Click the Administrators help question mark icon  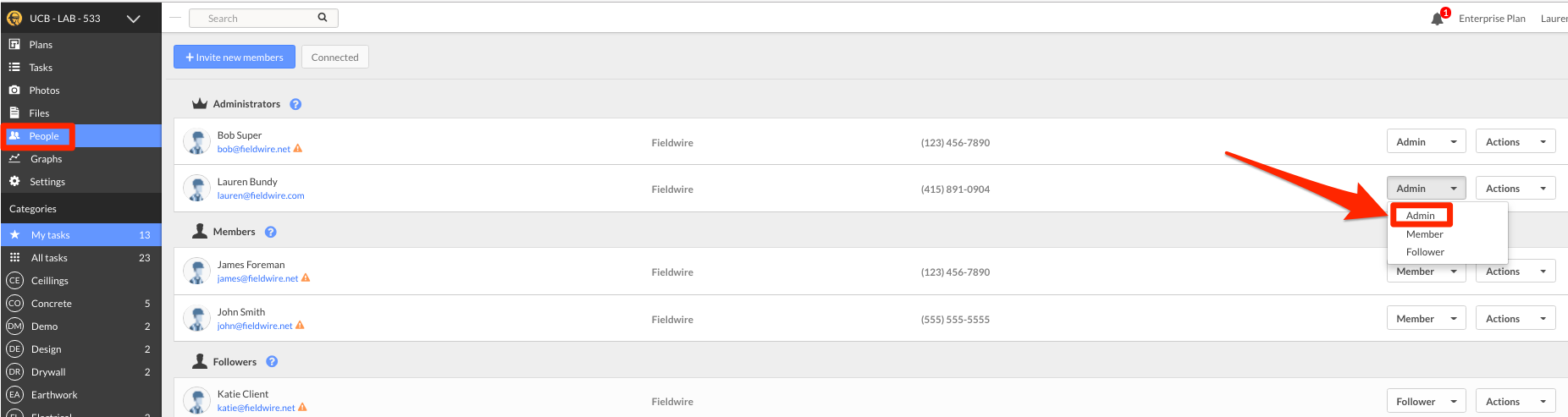pyautogui.click(x=295, y=105)
